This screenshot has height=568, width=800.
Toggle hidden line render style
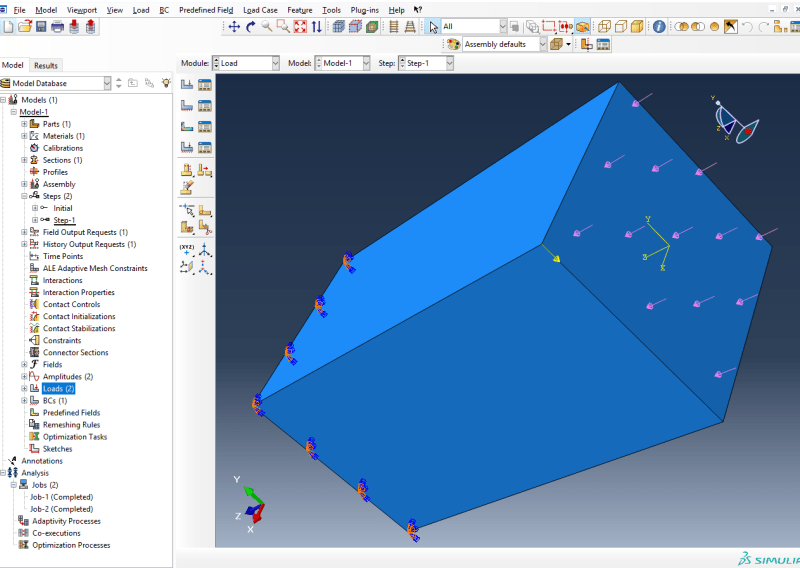coord(620,27)
